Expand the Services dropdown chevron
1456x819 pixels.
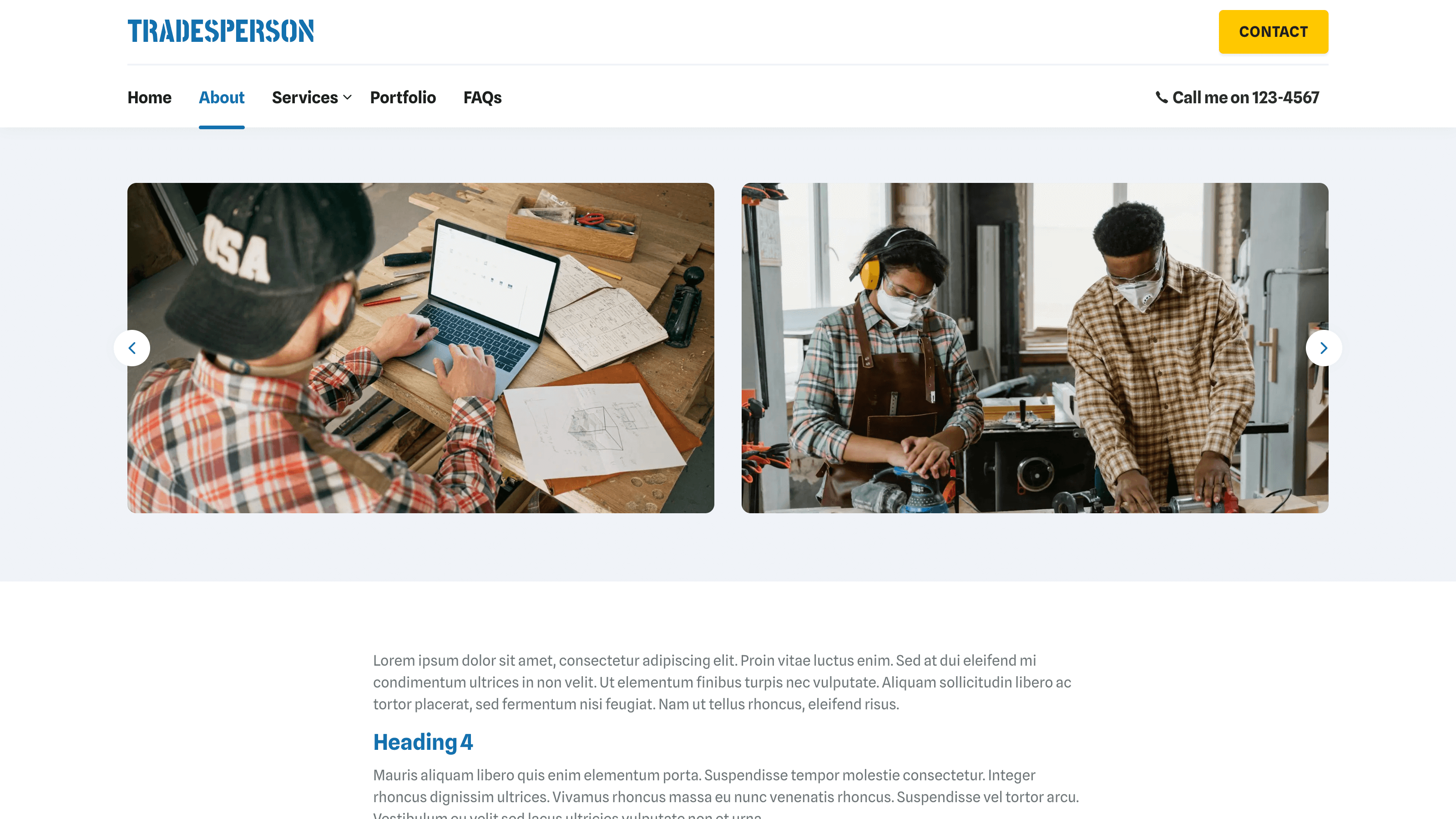coord(348,97)
